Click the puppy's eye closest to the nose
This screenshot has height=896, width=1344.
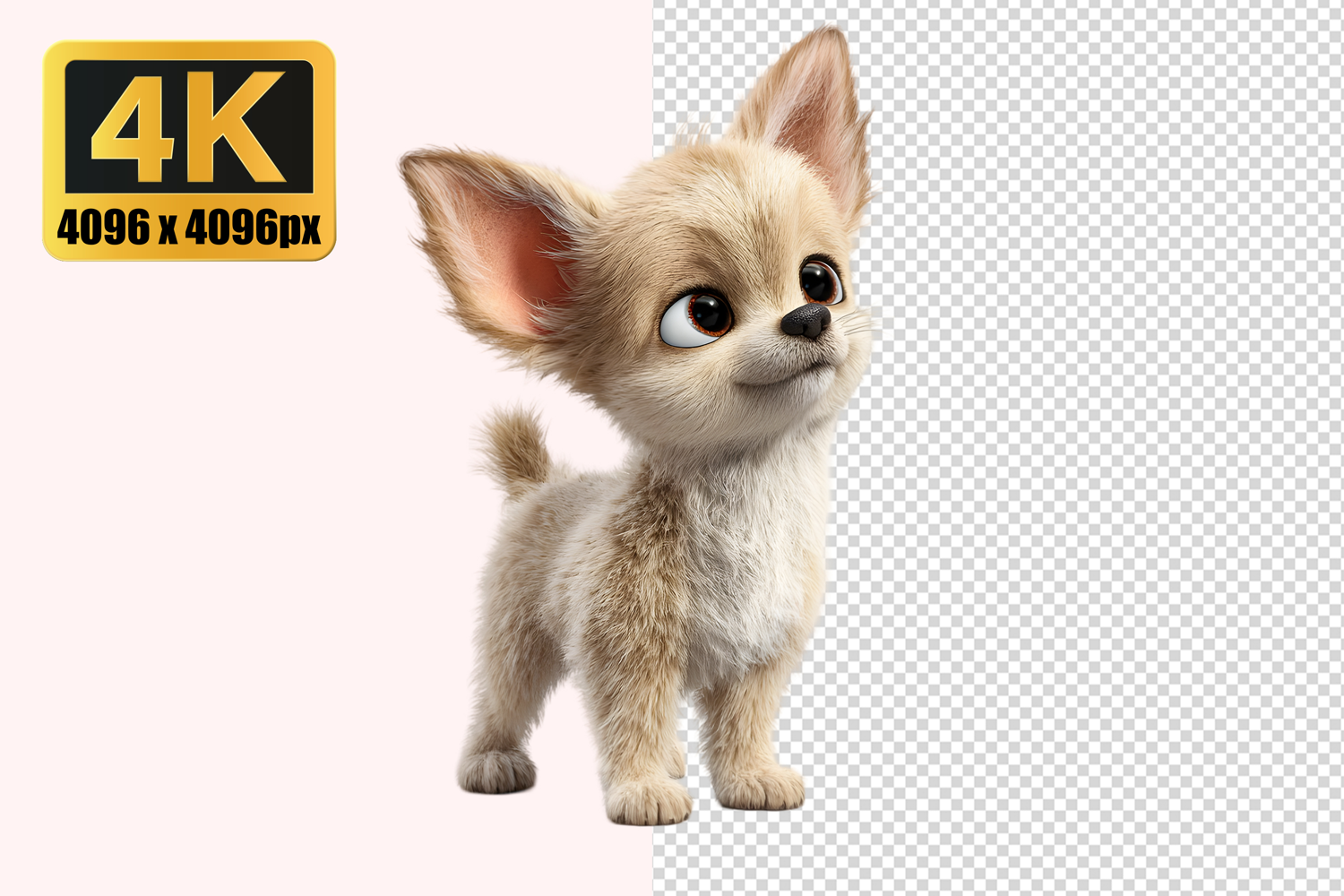(x=819, y=280)
